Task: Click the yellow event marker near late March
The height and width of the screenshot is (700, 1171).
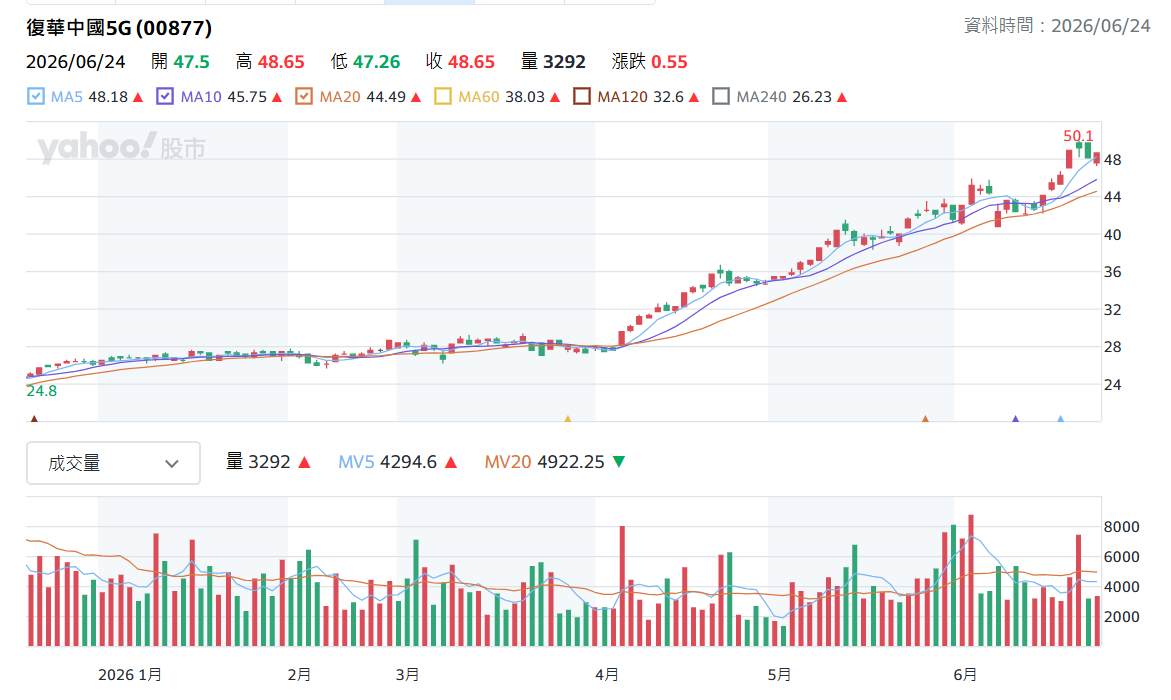Action: 568,418
